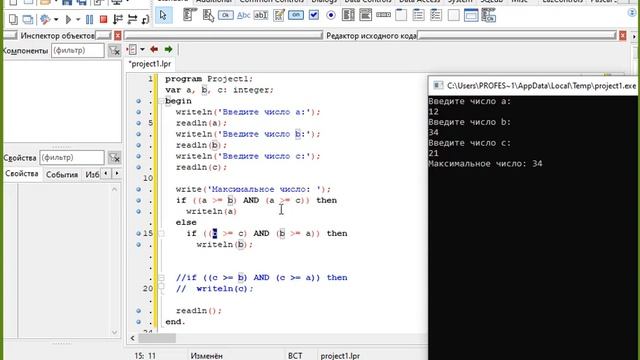640x360 pixels.
Task: Pick the TButton OK component icon
Action: [x=225, y=16]
